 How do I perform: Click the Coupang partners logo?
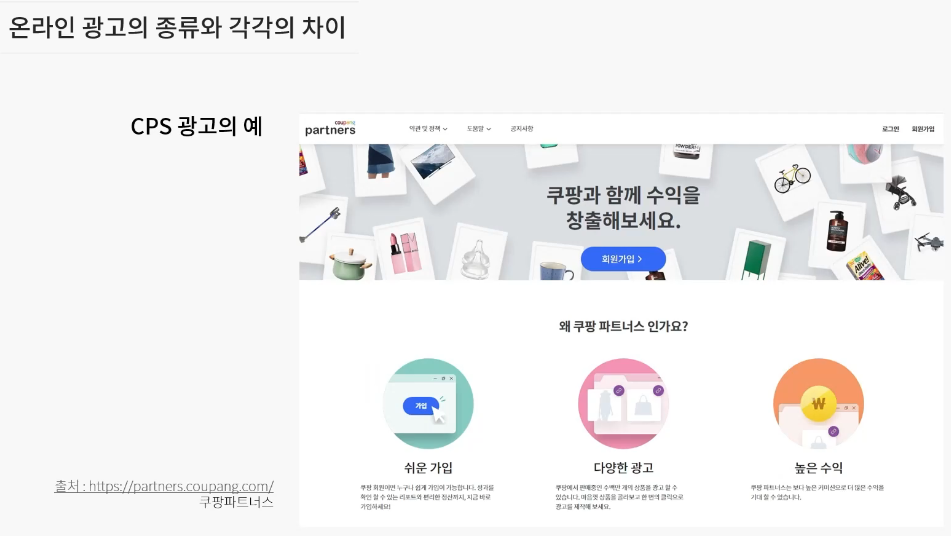pyautogui.click(x=330, y=128)
